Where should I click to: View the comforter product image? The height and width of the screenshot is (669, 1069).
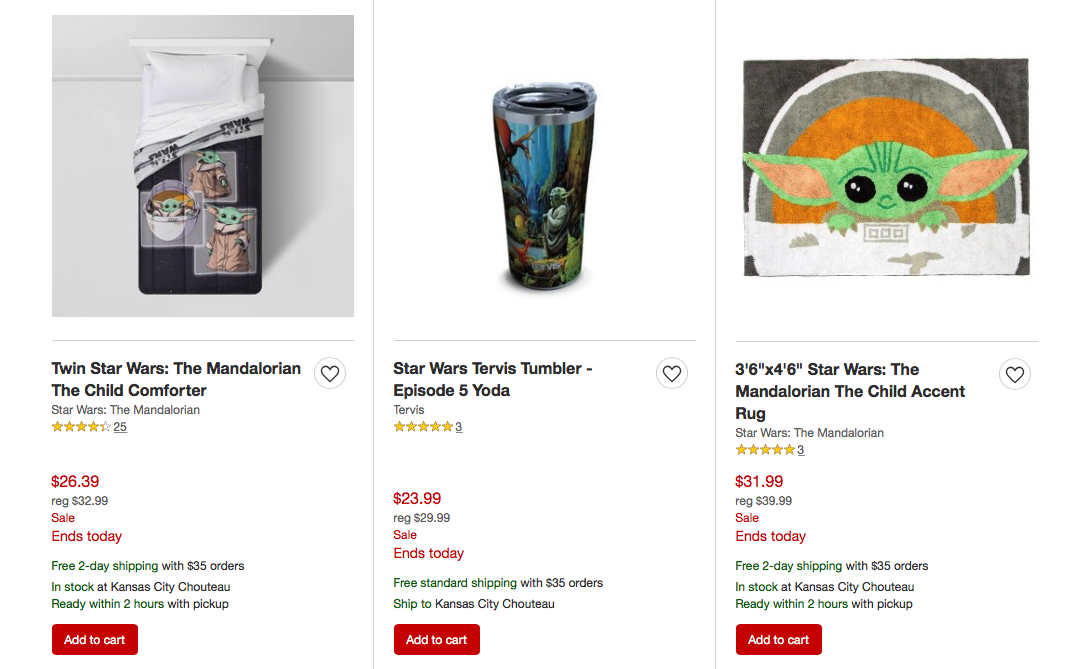203,166
